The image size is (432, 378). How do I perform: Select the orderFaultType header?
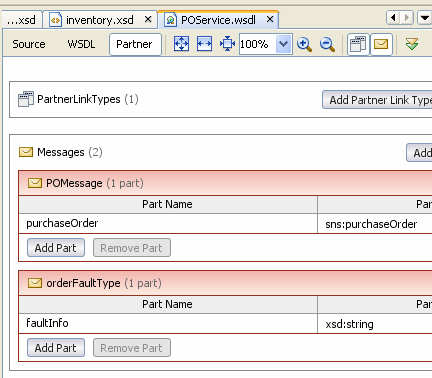pos(225,283)
